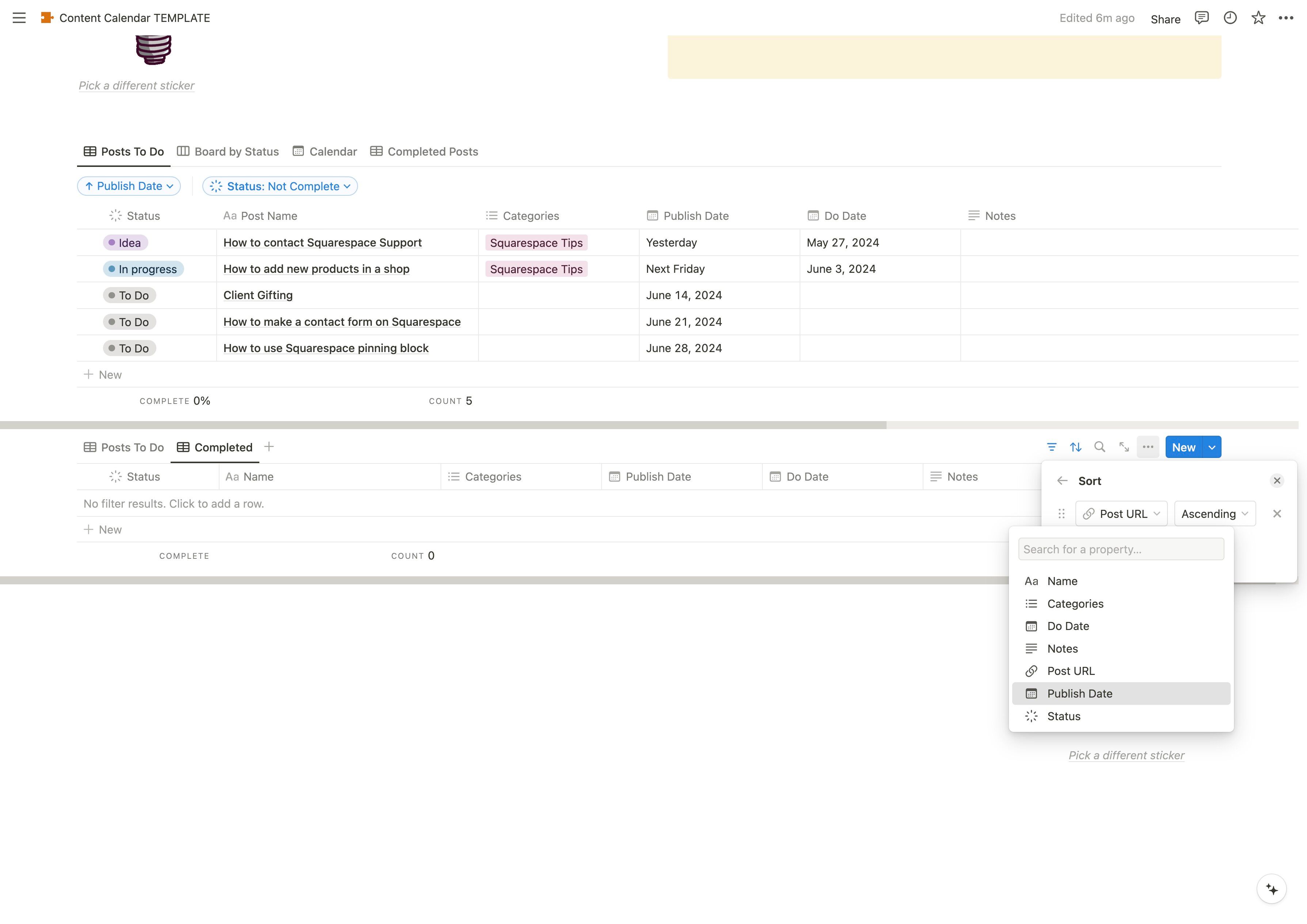Open the sidebar hamburger menu

coord(19,18)
